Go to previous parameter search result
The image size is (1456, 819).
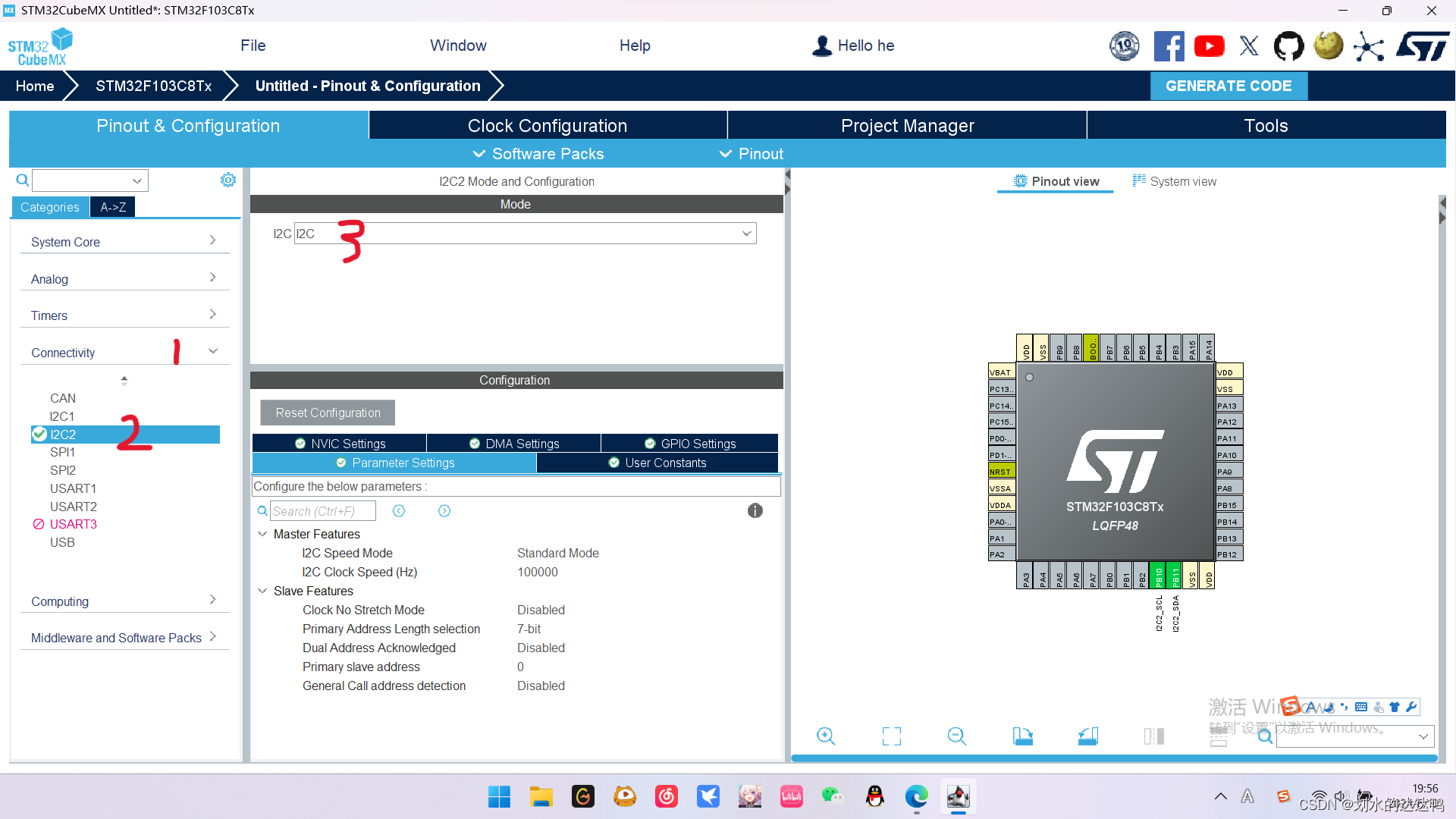[399, 511]
